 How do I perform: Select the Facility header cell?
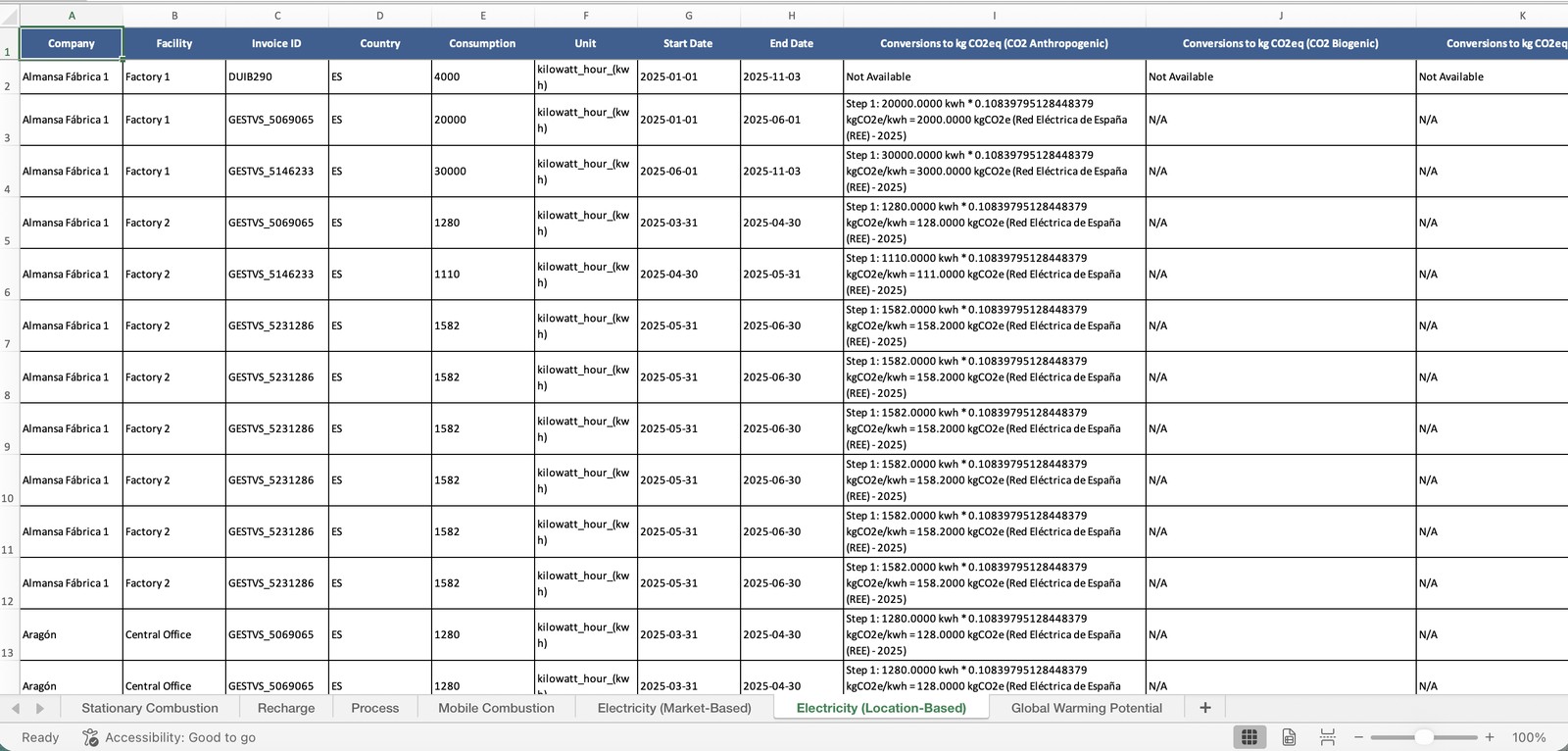[x=174, y=43]
